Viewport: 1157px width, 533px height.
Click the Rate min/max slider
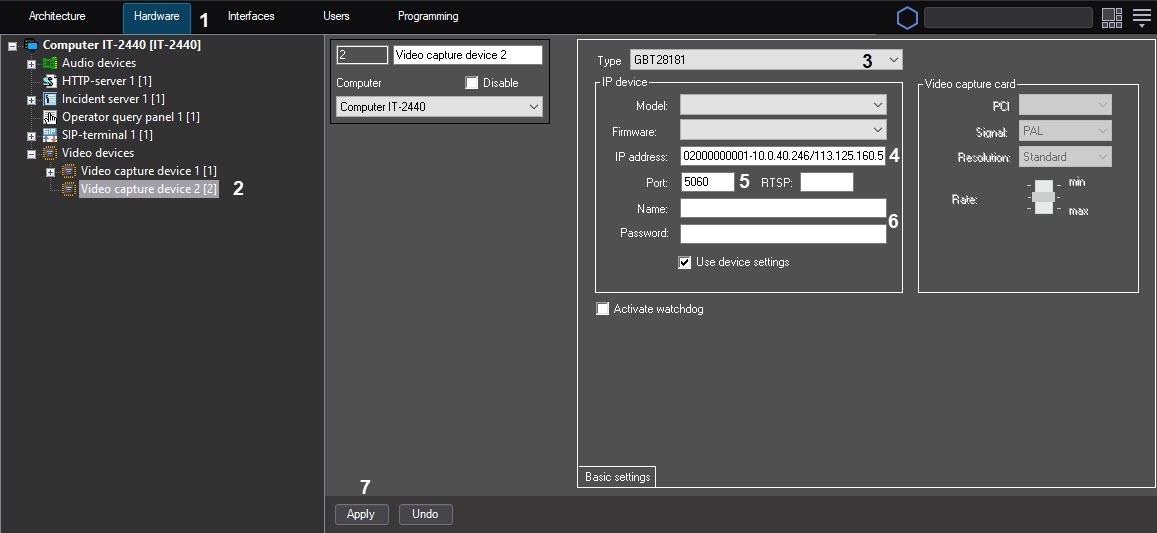(1043, 197)
